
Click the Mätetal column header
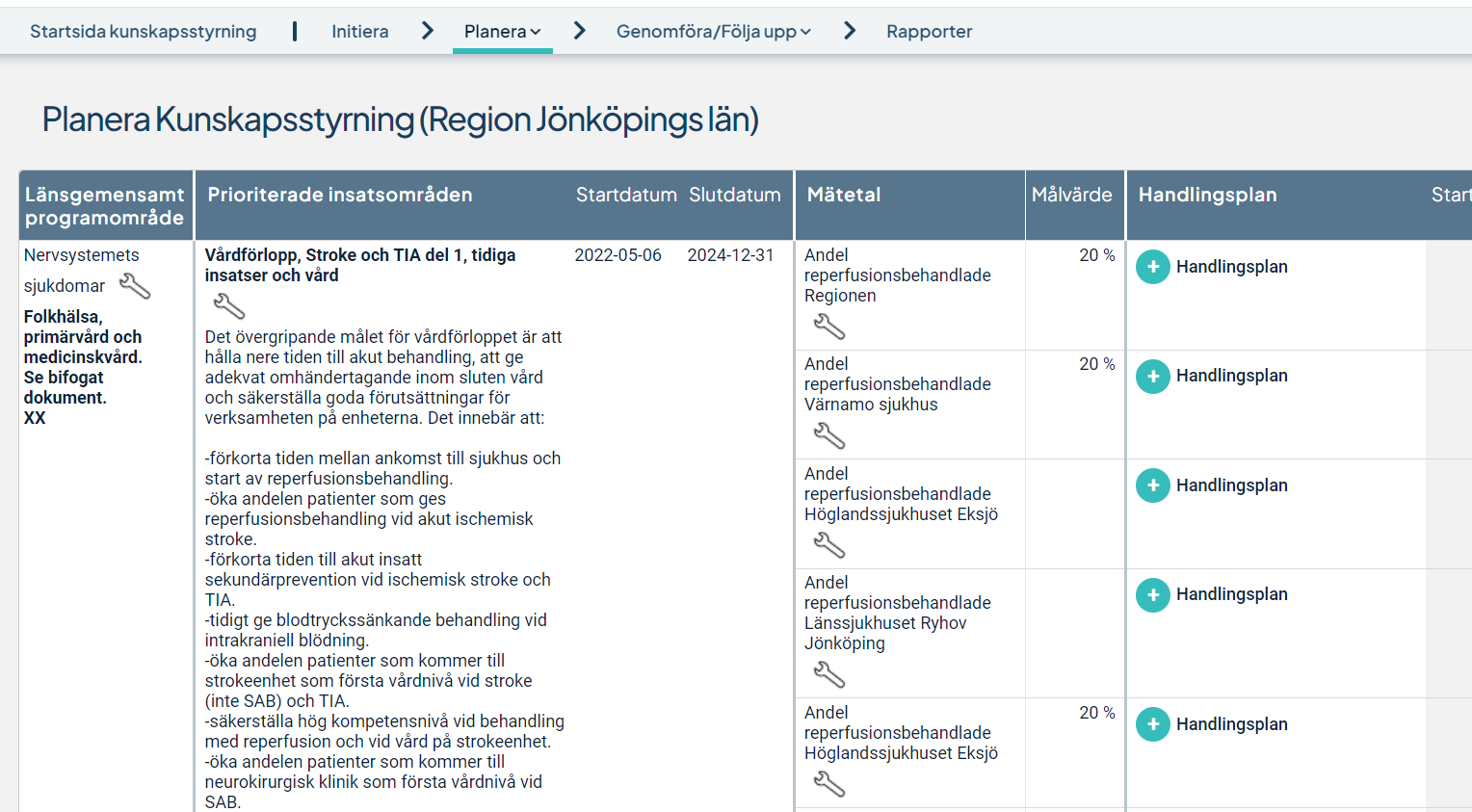pos(844,195)
